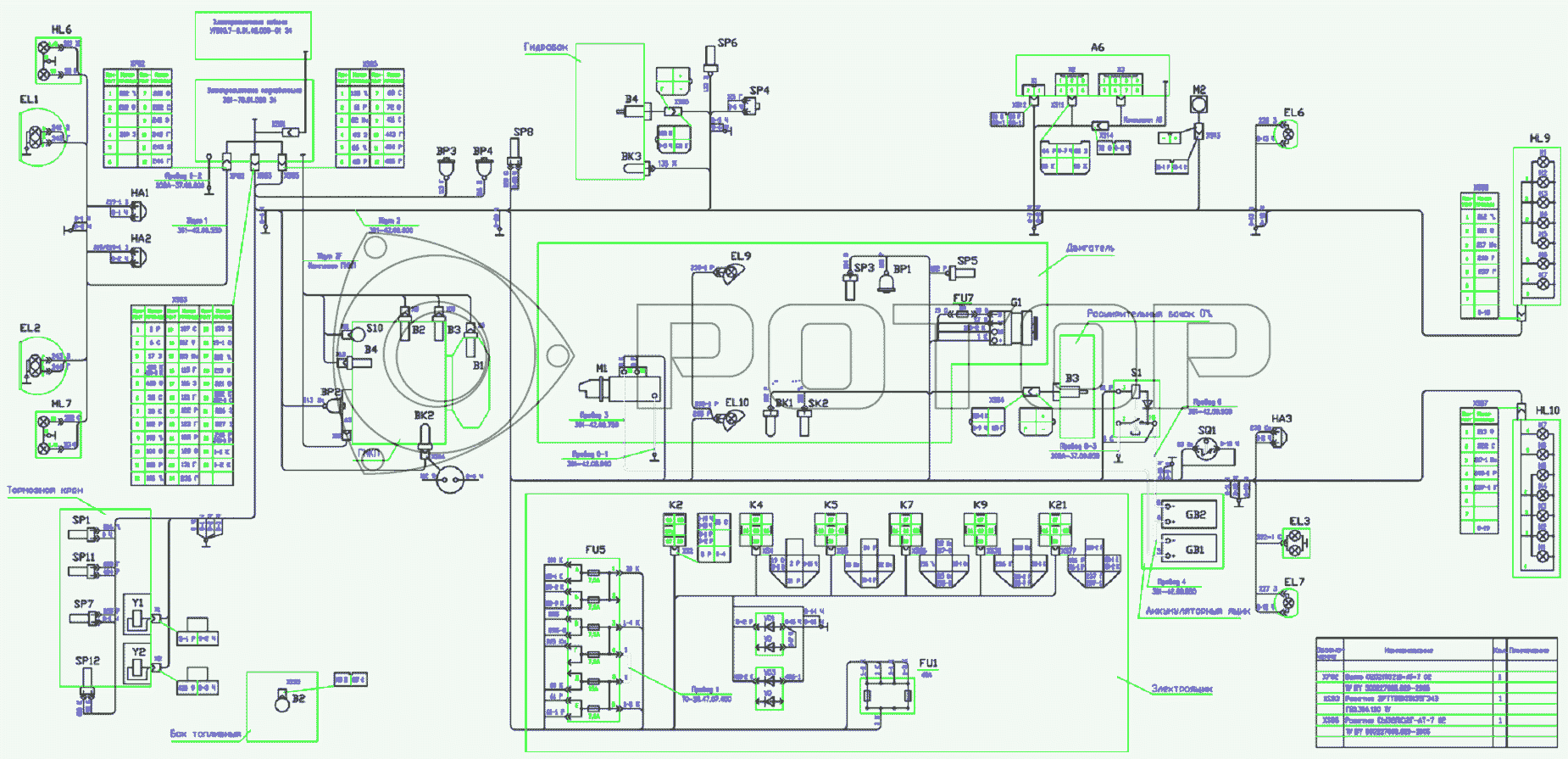The height and width of the screenshot is (759, 1568).
Task: Click the HL7 lamp symbol
Action: pyautogui.click(x=58, y=434)
